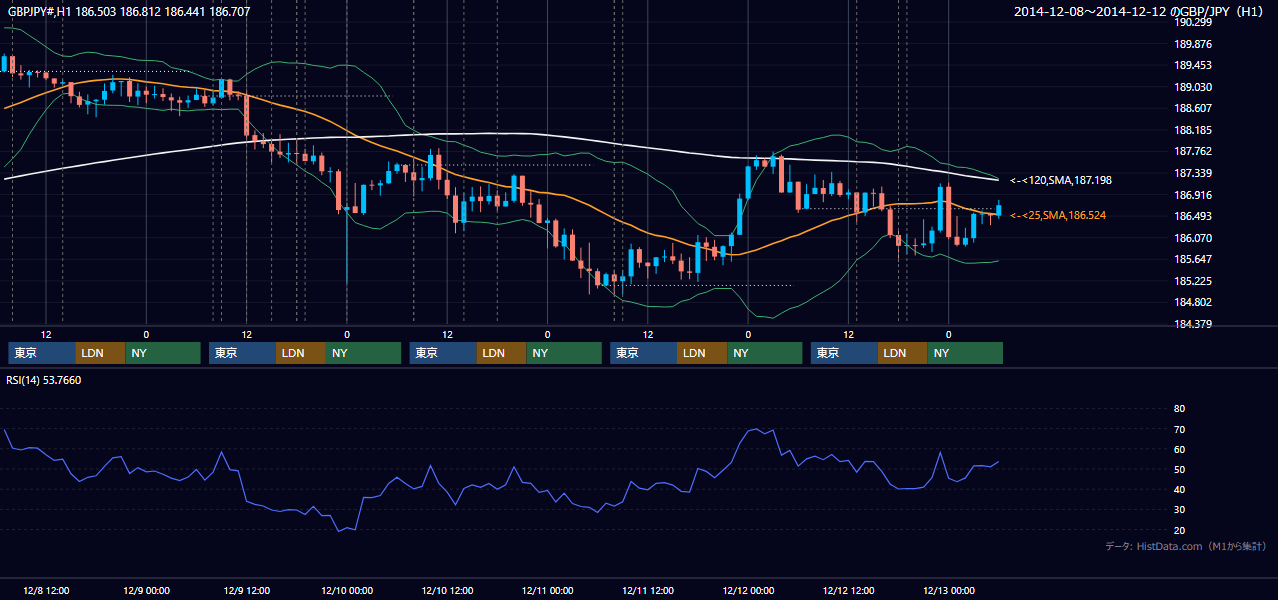Click RSI axis level 20
Image resolution: width=1278 pixels, height=600 pixels.
tap(1180, 530)
